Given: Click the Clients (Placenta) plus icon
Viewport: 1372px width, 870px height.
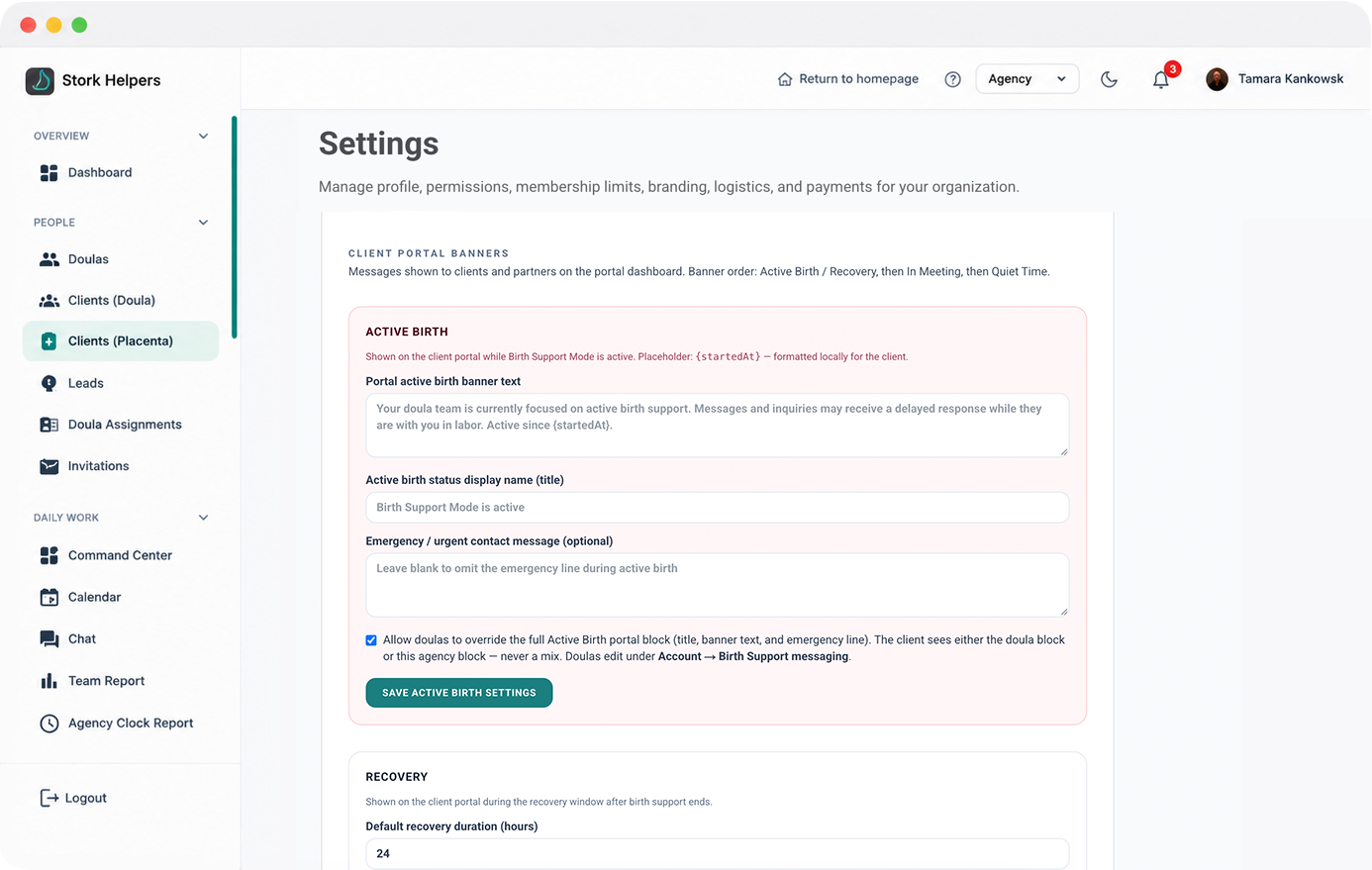Looking at the screenshot, I should 49,340.
